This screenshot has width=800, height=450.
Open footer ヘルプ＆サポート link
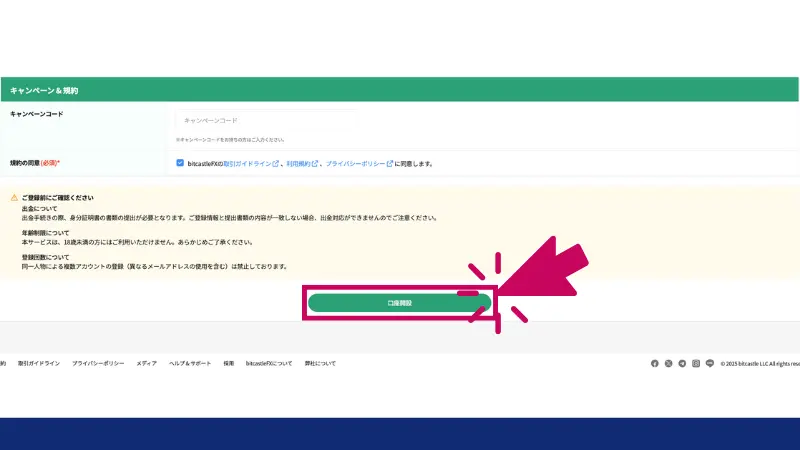190,363
